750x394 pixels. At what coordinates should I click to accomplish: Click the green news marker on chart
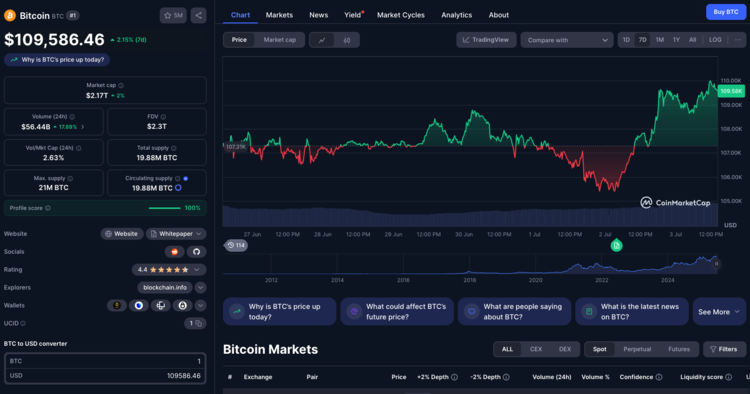(x=617, y=245)
